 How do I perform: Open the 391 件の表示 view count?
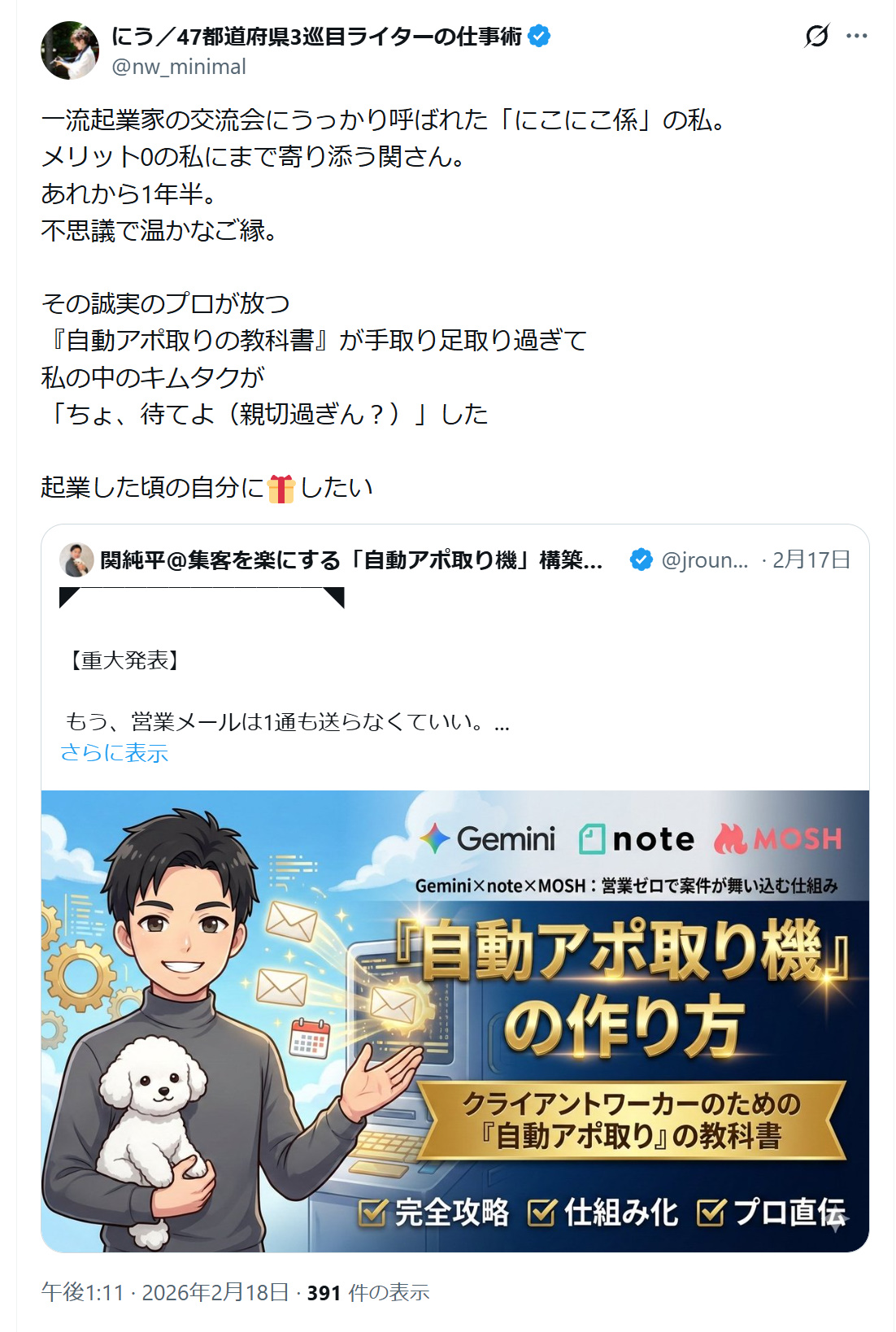pyautogui.click(x=368, y=1292)
